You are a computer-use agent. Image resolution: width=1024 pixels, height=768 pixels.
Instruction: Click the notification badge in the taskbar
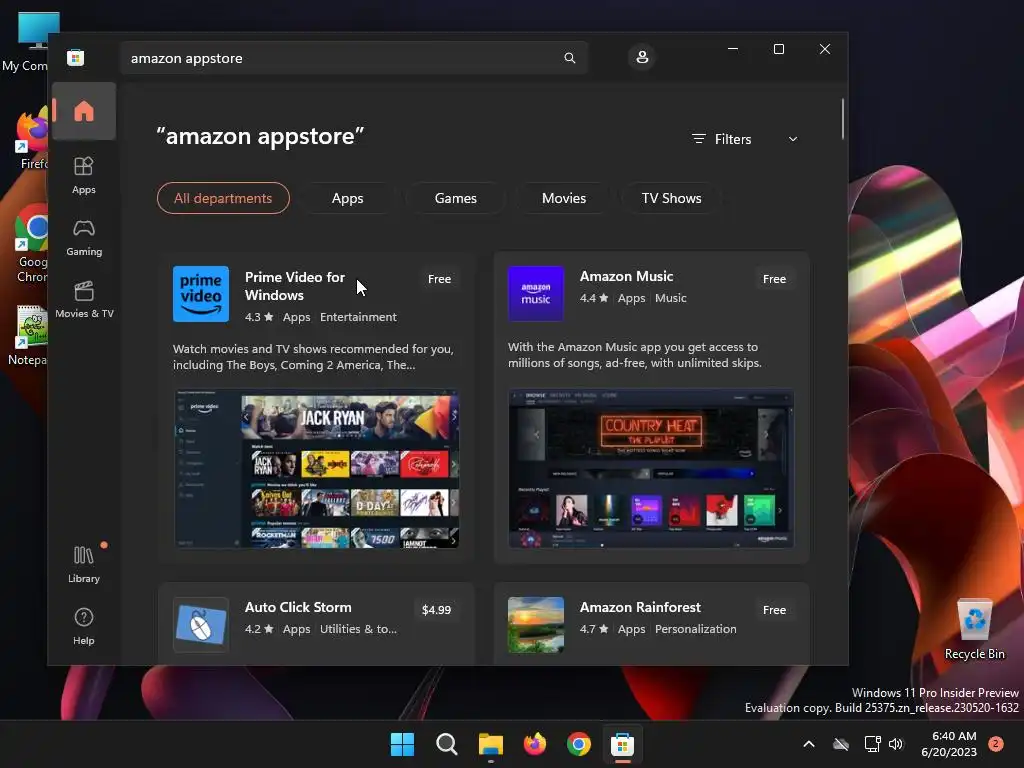coord(996,744)
